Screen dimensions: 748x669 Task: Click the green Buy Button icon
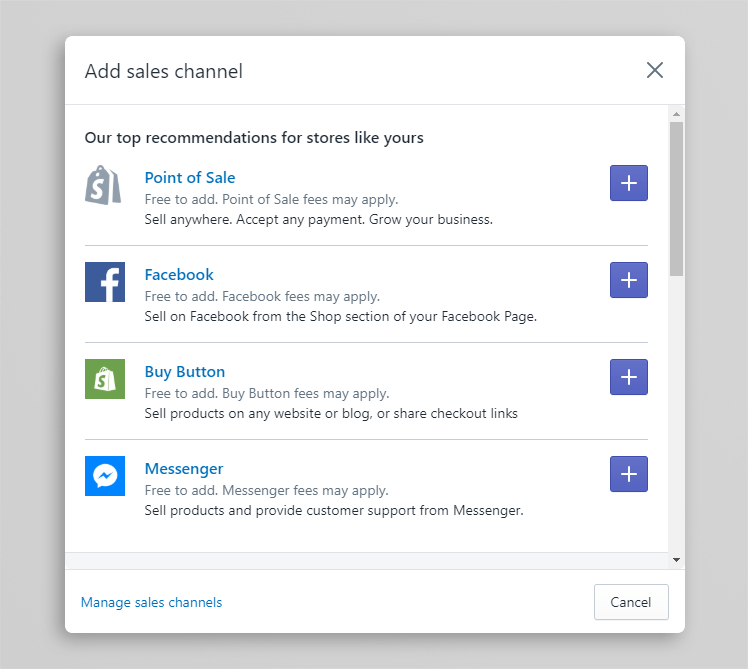point(104,379)
